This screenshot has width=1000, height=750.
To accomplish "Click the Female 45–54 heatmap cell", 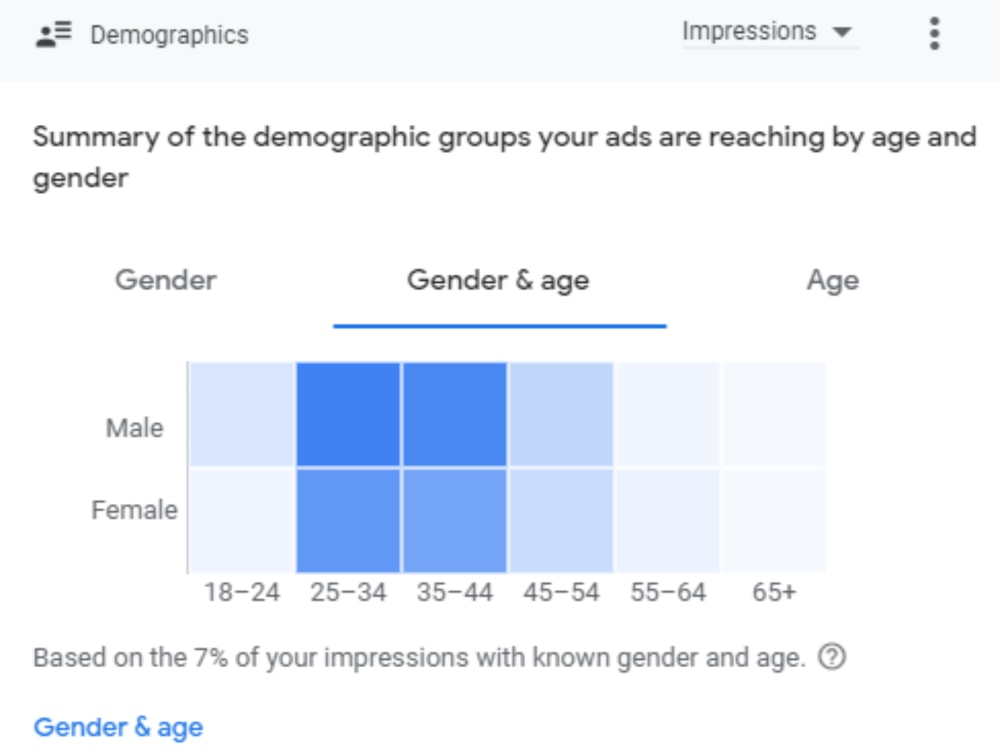I will coord(561,521).
